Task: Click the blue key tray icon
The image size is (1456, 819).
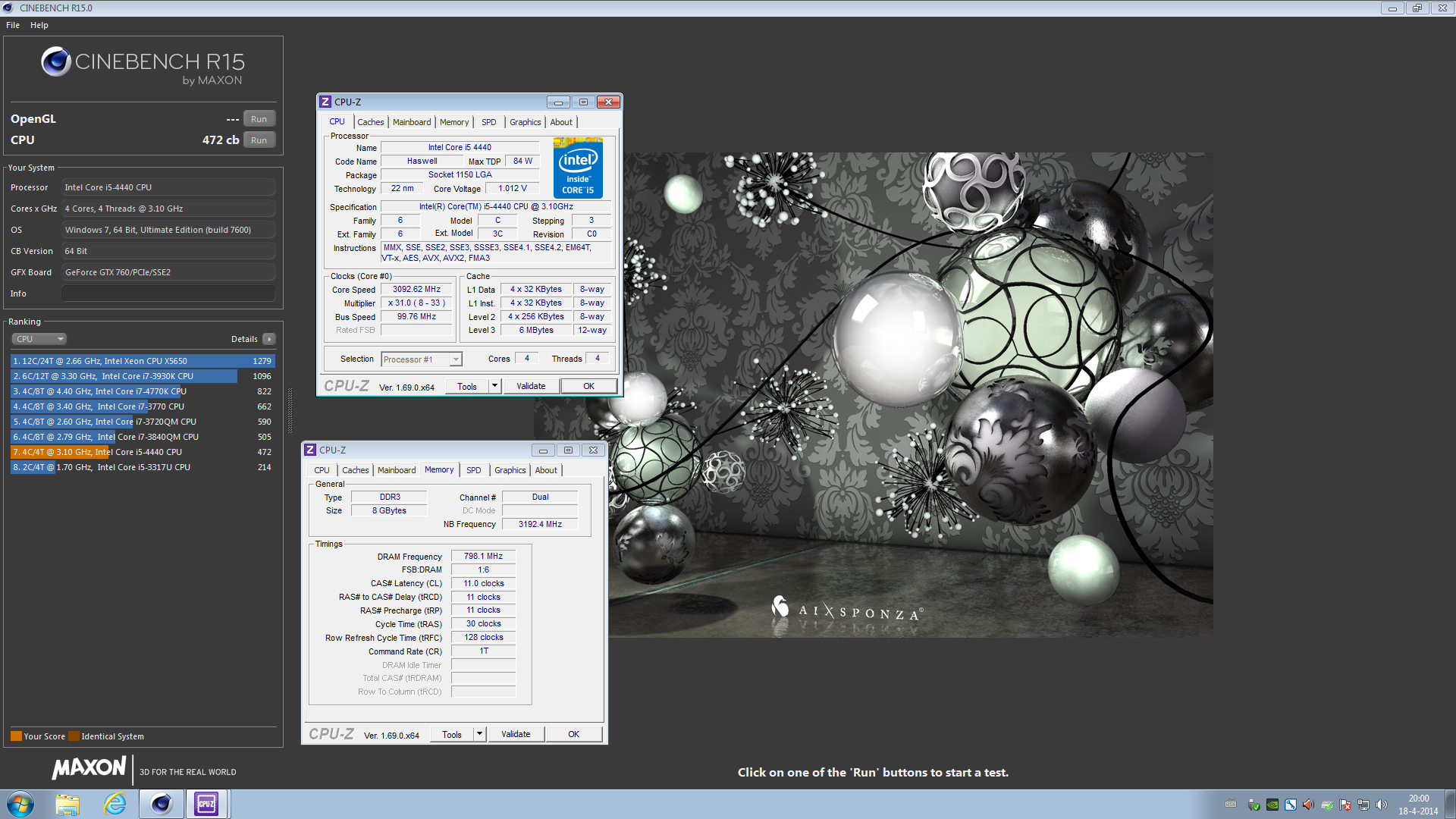Action: [1291, 805]
